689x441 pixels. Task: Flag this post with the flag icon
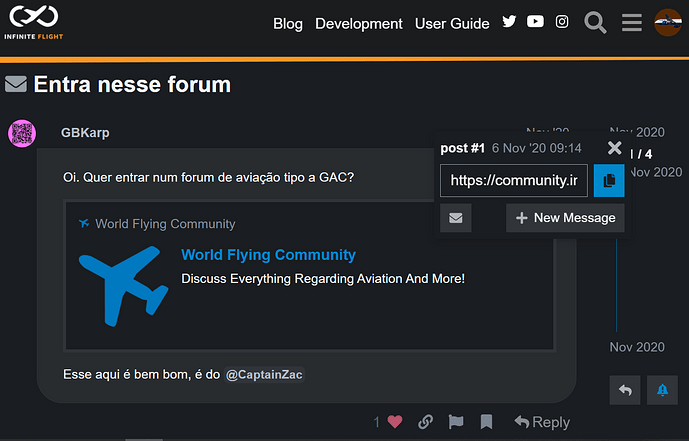click(x=456, y=422)
